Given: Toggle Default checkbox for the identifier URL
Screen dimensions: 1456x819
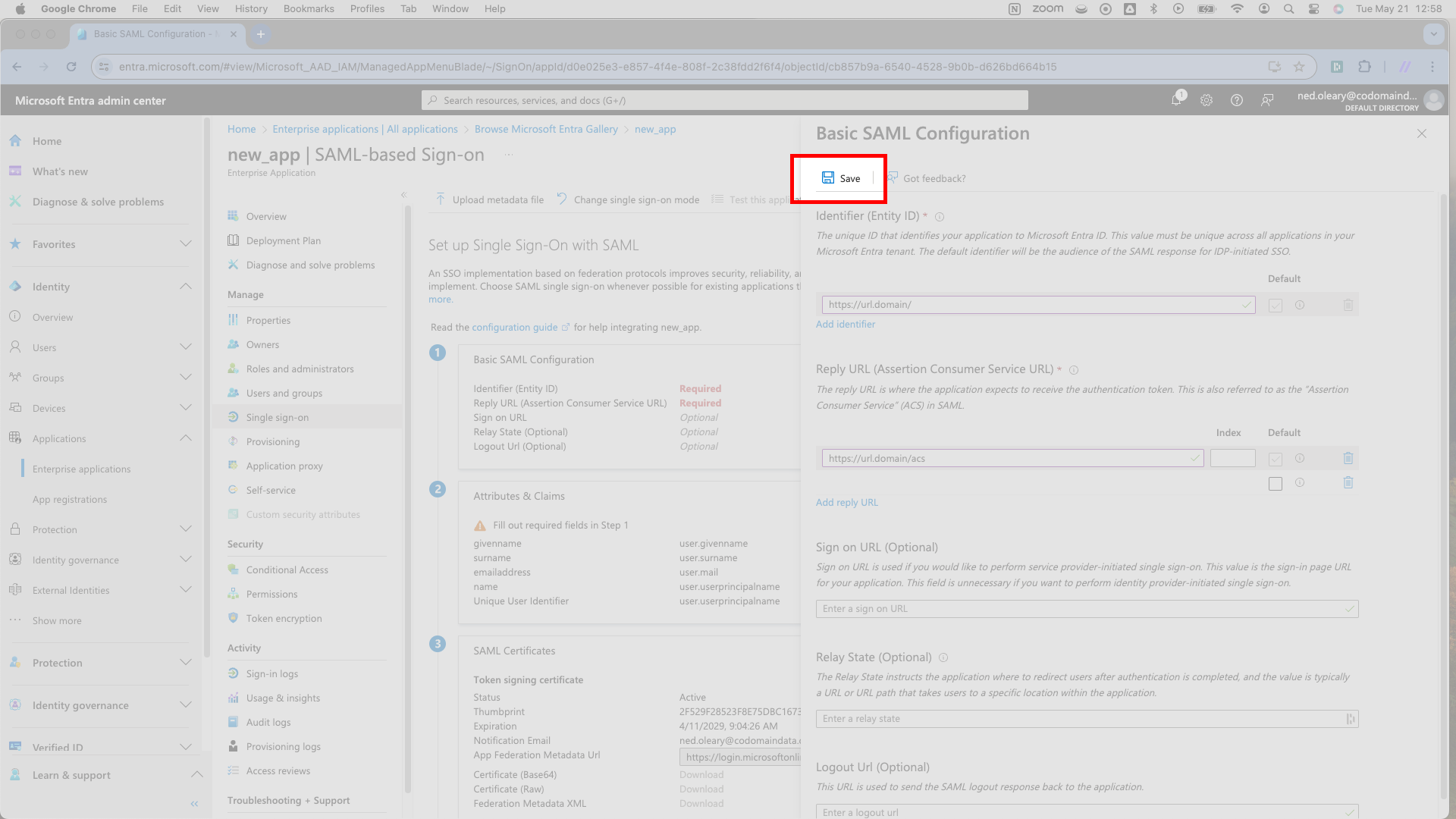Looking at the screenshot, I should (1276, 305).
